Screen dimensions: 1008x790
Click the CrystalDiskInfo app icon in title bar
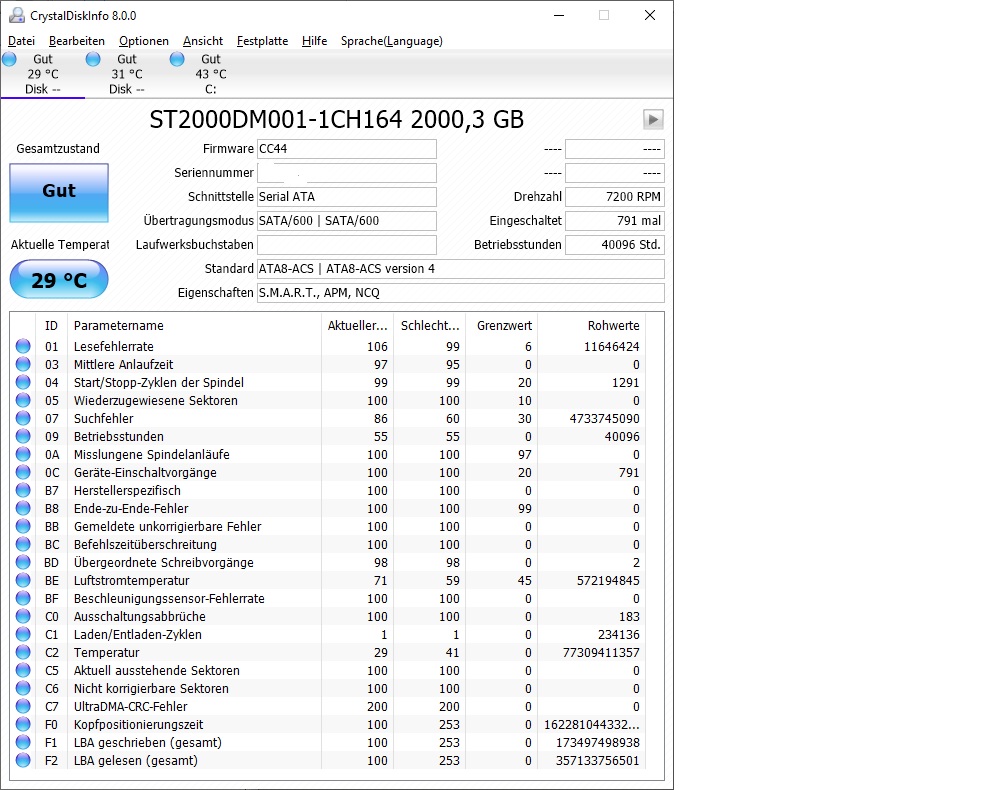pos(17,15)
